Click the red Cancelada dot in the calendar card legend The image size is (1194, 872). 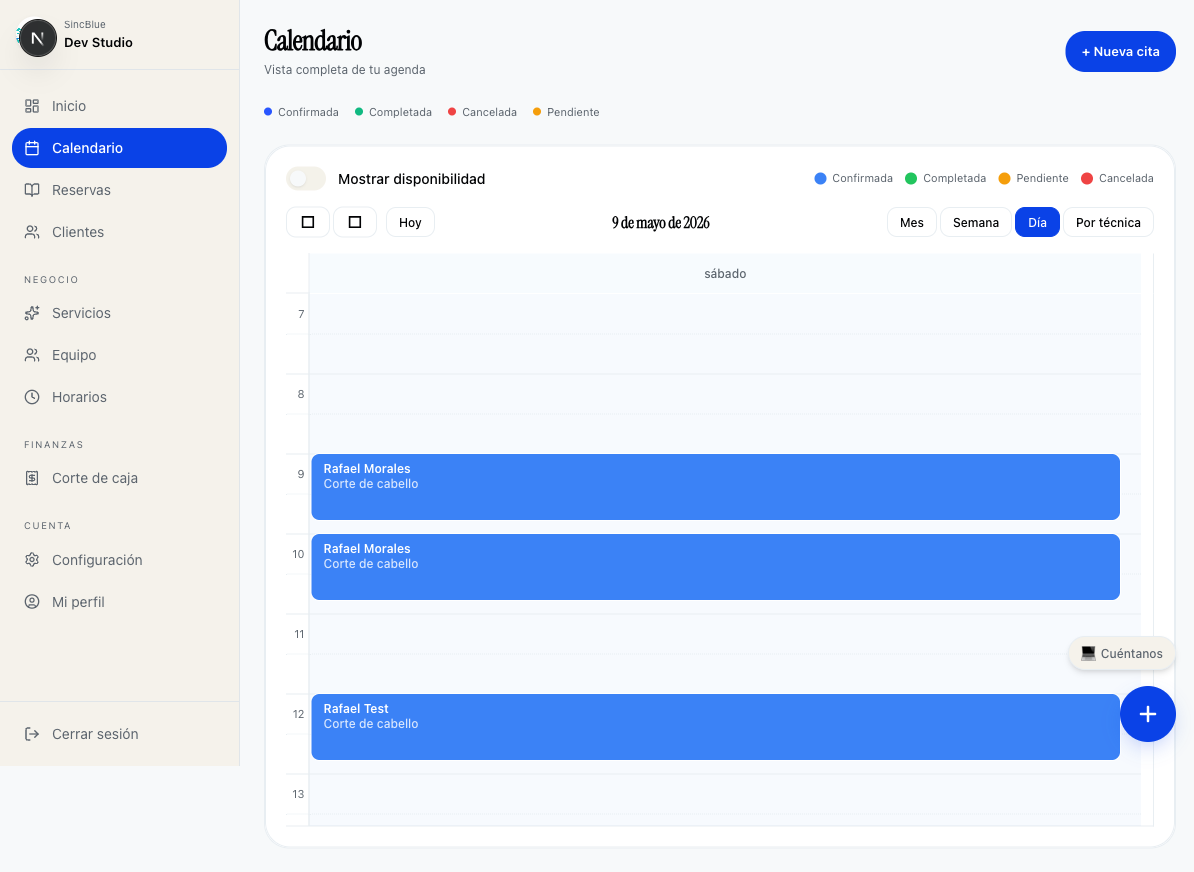[x=1087, y=178]
